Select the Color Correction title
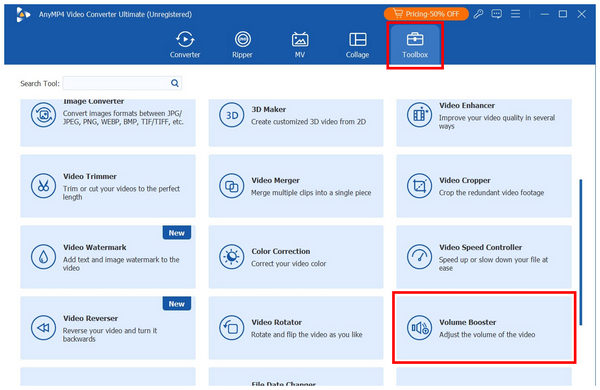 tap(280, 251)
